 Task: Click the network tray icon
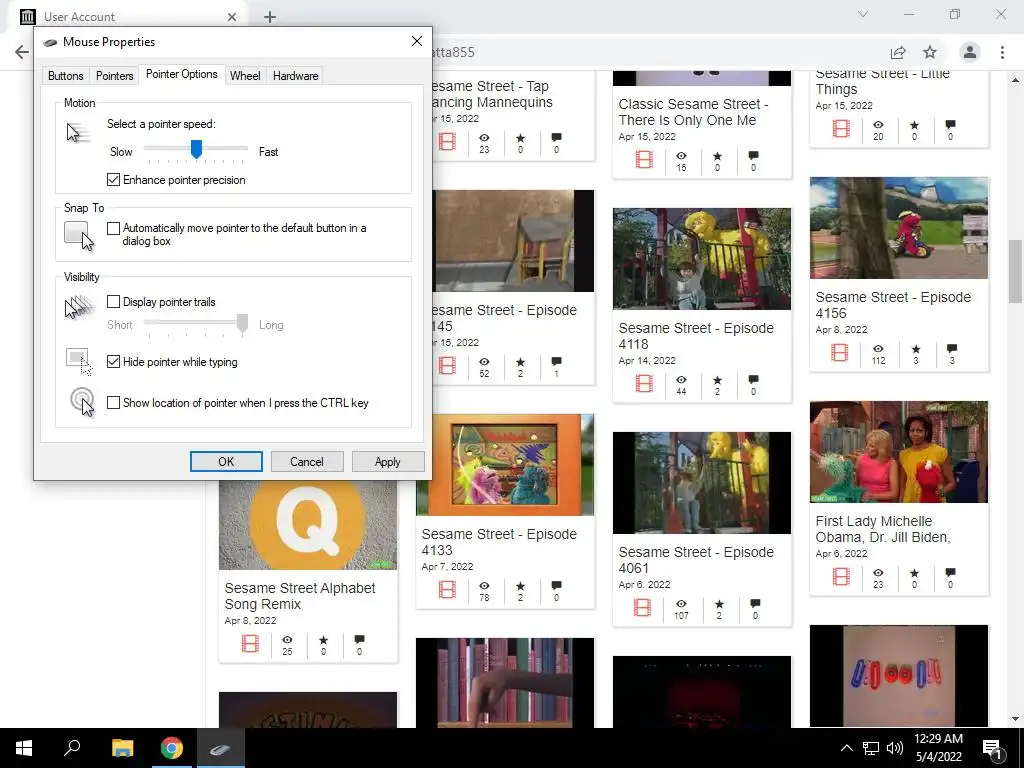point(871,748)
